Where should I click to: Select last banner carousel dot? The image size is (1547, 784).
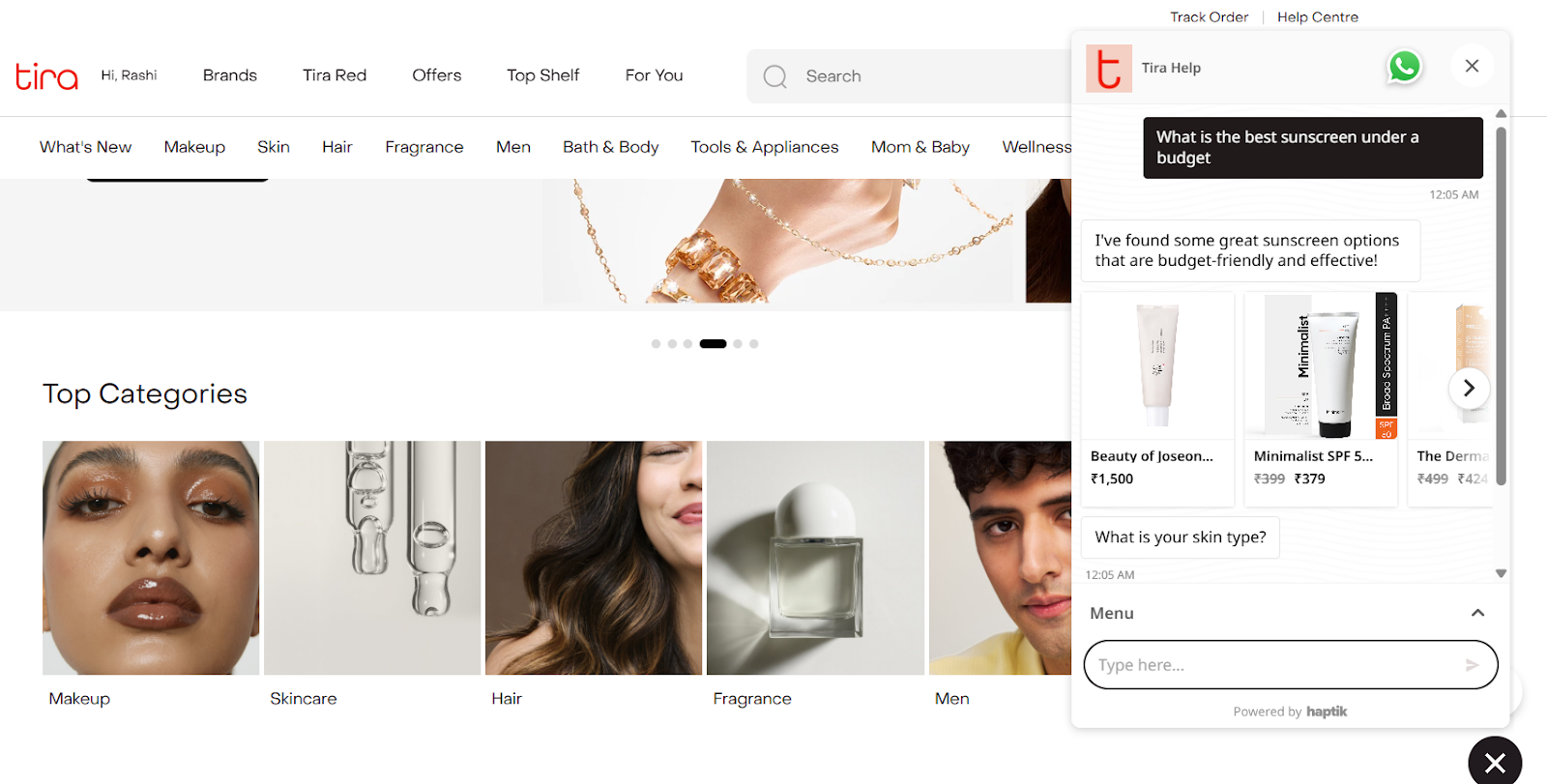pos(754,344)
